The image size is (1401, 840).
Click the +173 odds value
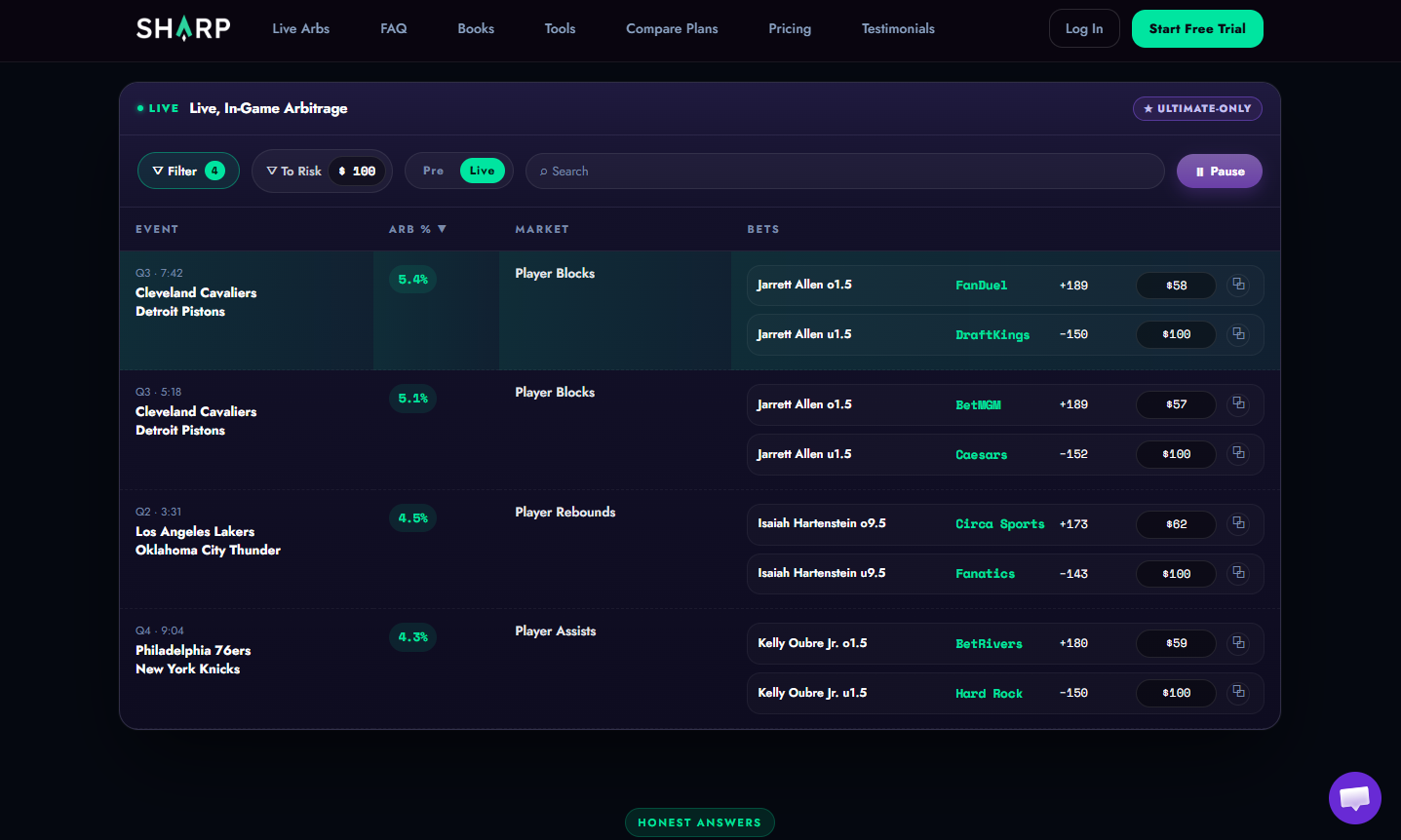tap(1073, 524)
